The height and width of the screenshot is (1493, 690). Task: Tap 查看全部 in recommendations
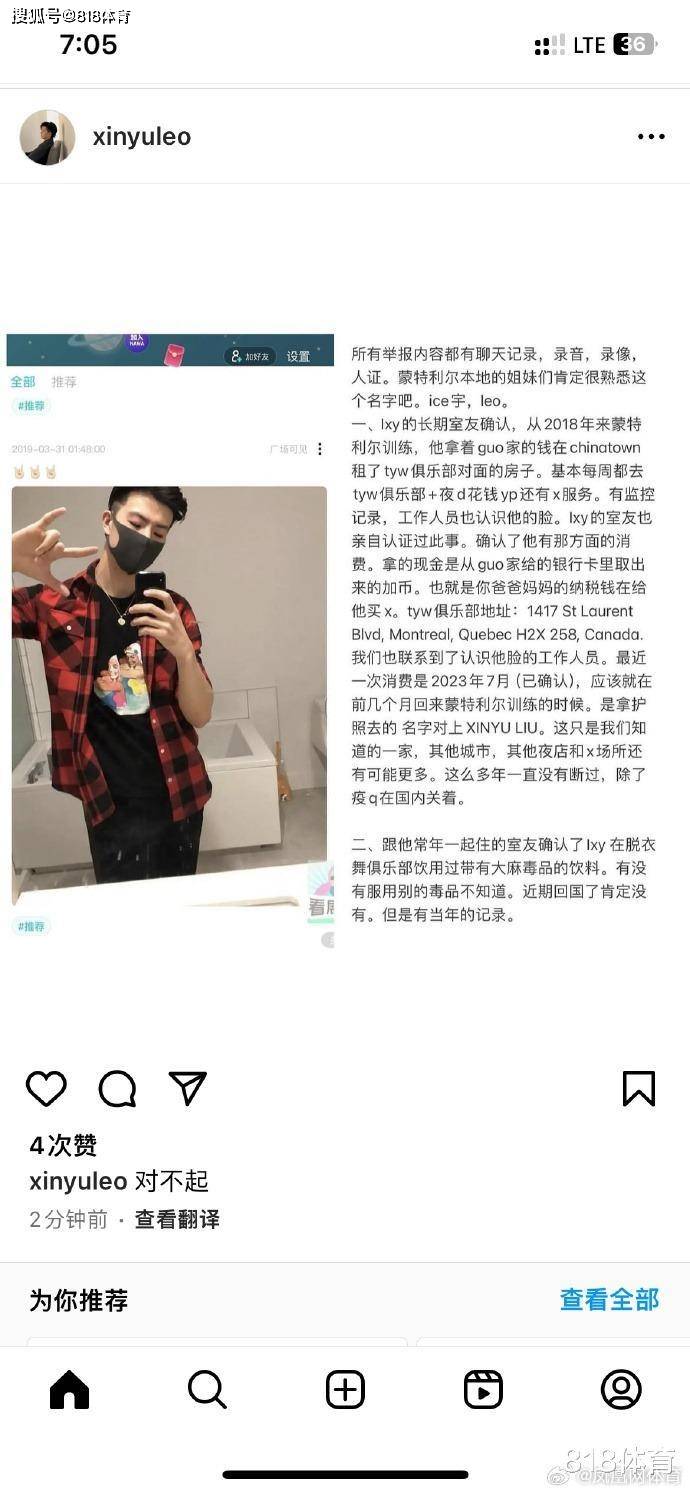pos(609,1299)
